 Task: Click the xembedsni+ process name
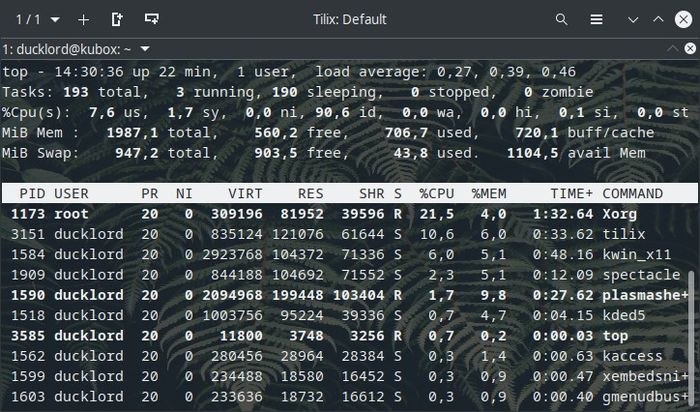pos(646,377)
